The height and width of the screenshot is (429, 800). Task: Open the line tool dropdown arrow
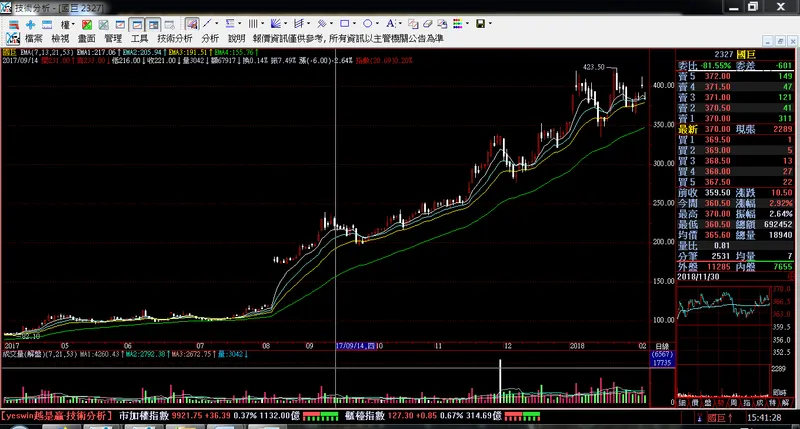(216, 23)
